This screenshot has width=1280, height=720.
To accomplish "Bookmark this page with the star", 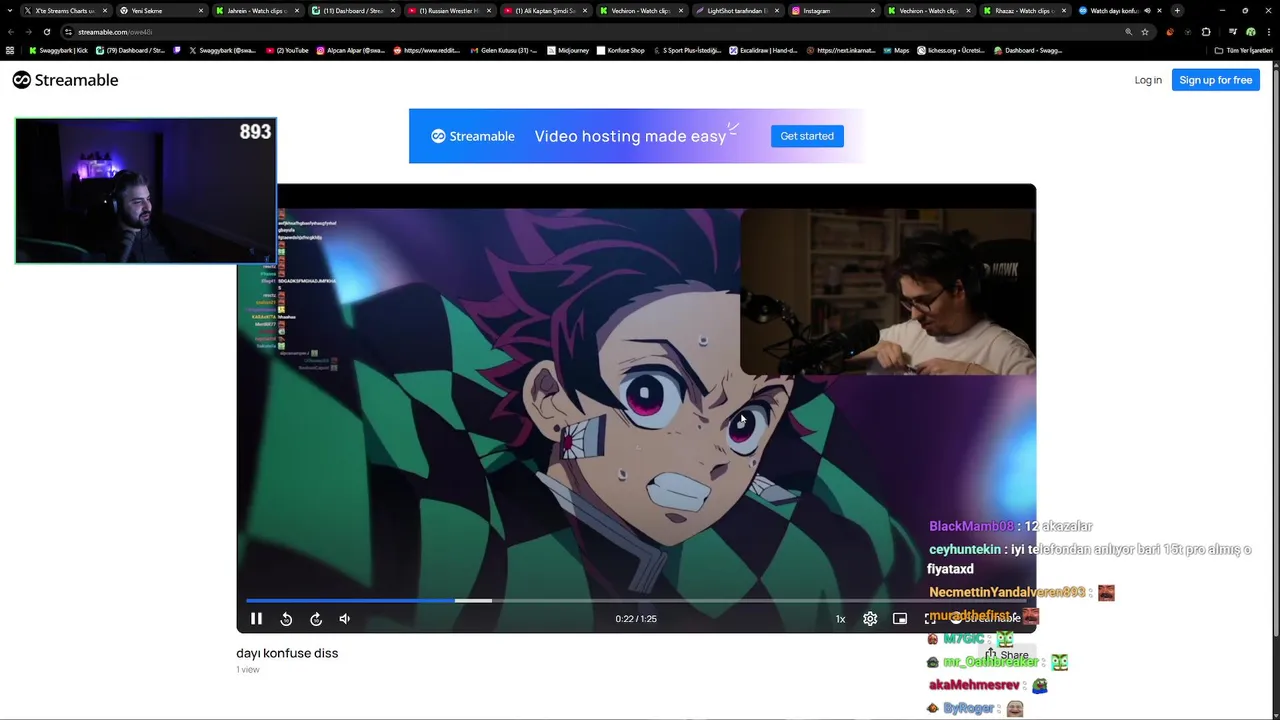I will click(1145, 32).
